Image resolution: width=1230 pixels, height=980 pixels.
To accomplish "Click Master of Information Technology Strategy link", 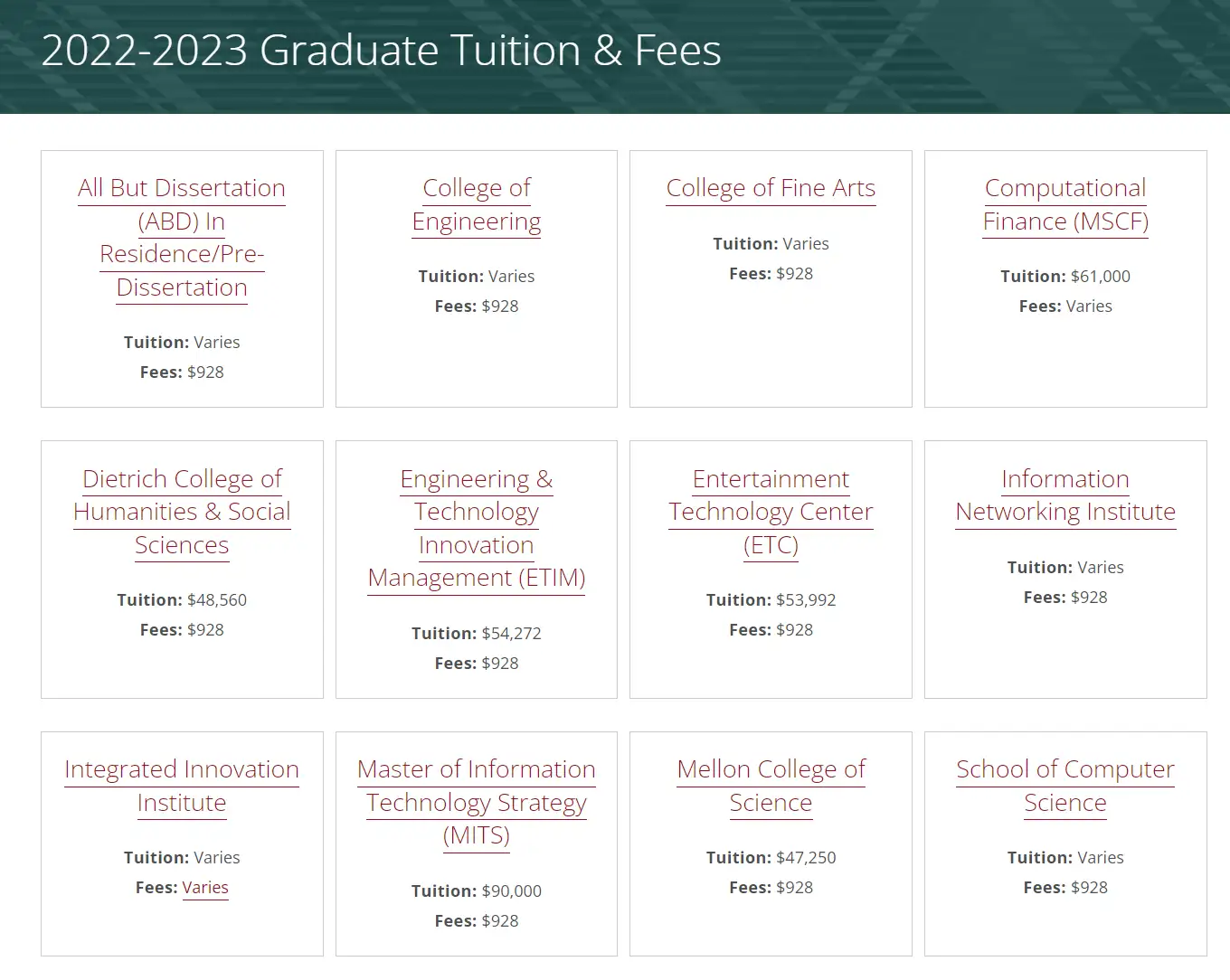I will coord(477,769).
